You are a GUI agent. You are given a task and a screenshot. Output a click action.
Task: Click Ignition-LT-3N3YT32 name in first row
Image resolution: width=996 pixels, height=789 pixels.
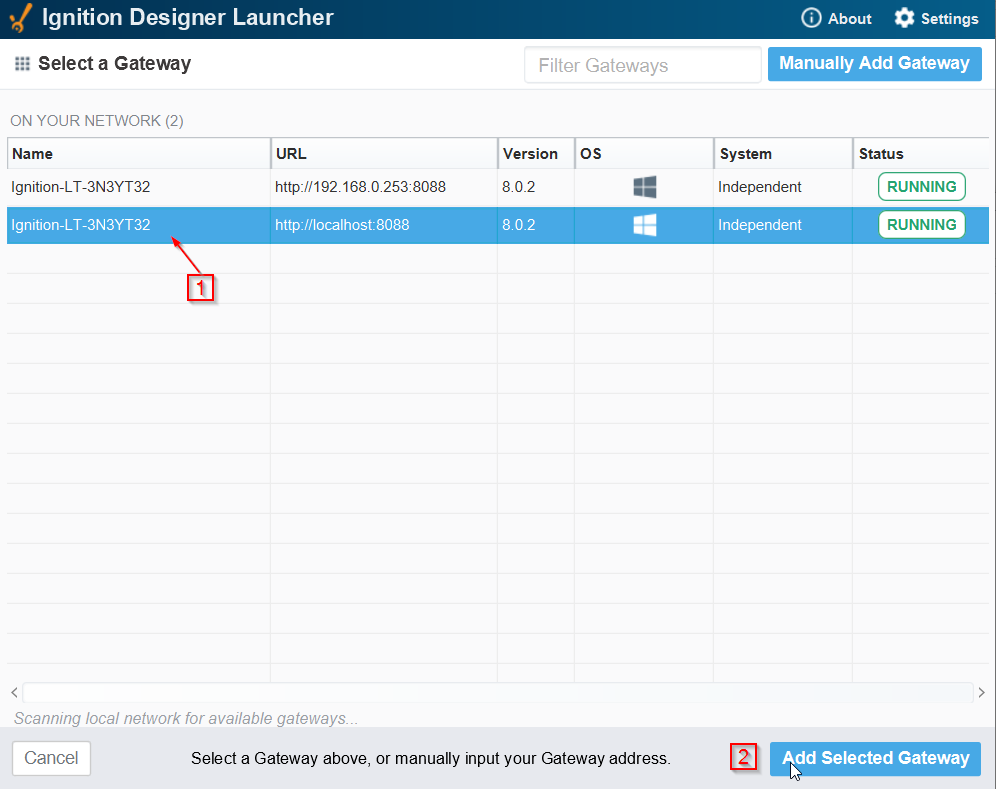point(81,187)
